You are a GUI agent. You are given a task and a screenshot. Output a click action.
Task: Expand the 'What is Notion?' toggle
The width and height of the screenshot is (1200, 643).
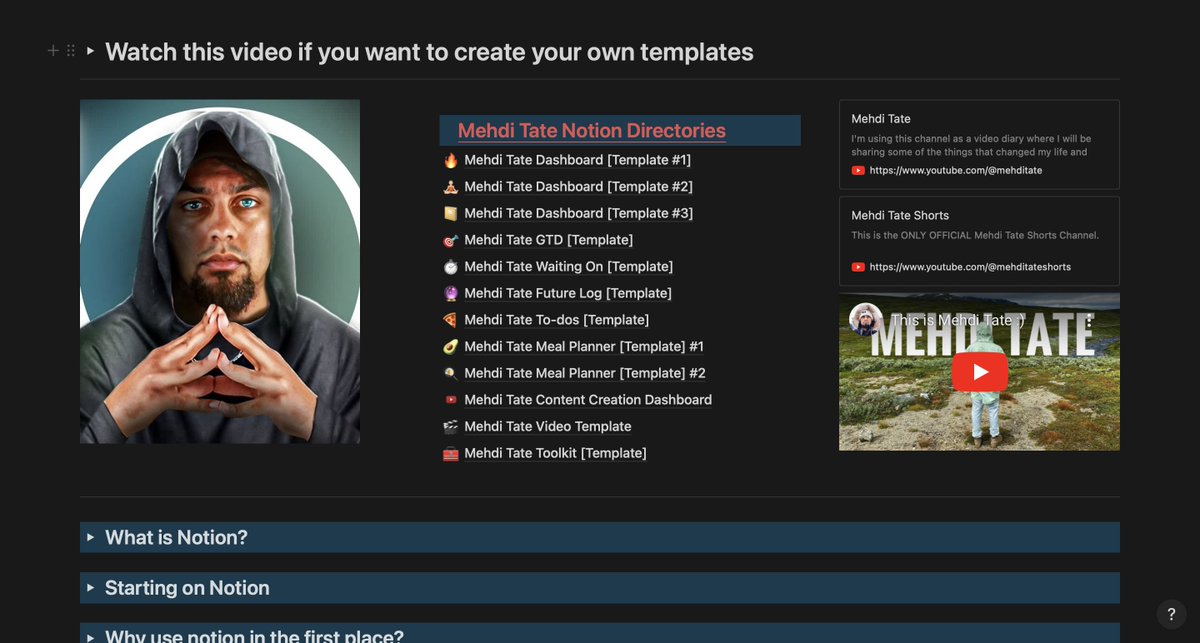(90, 537)
